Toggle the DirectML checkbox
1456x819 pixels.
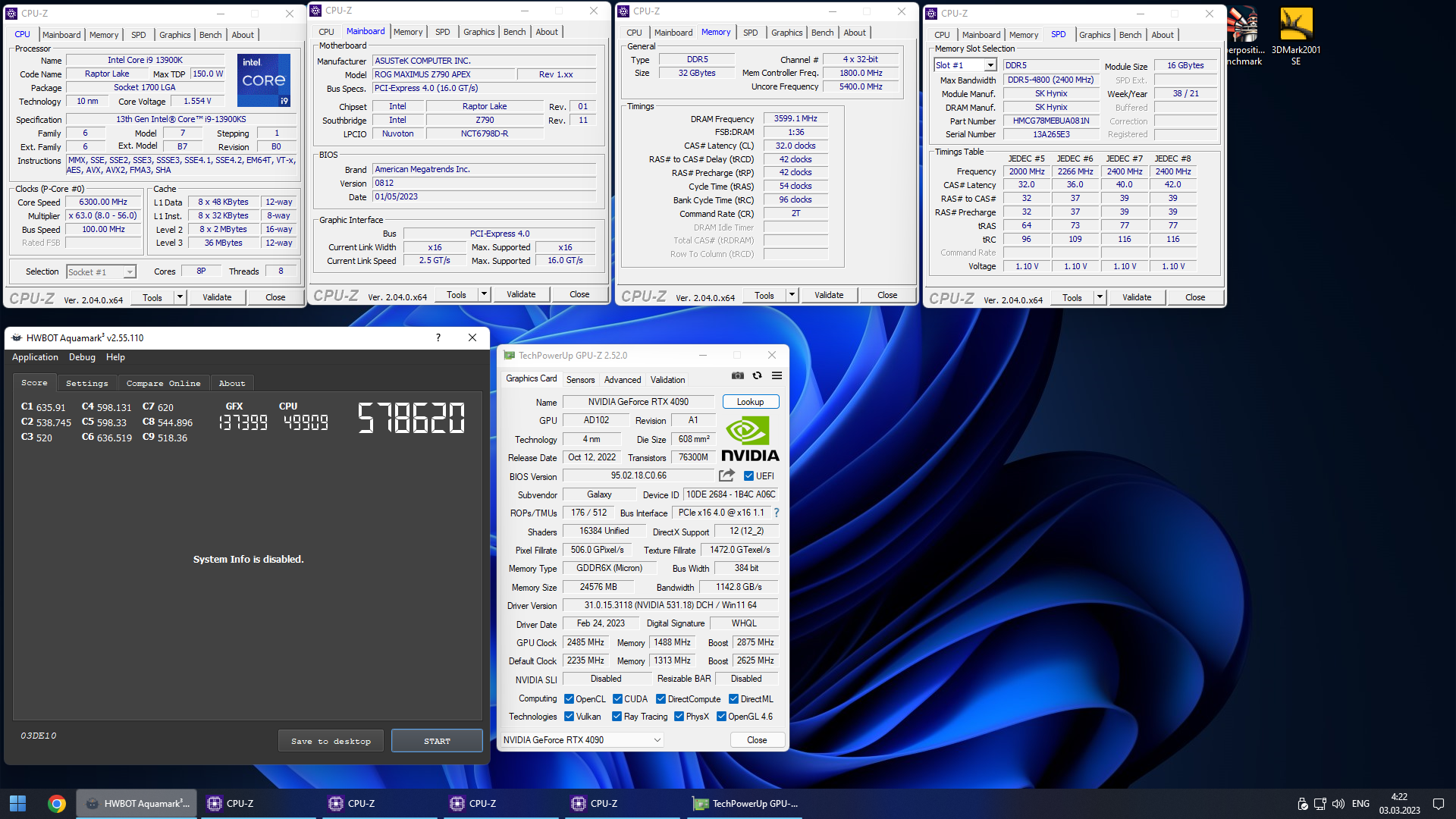[x=733, y=699]
